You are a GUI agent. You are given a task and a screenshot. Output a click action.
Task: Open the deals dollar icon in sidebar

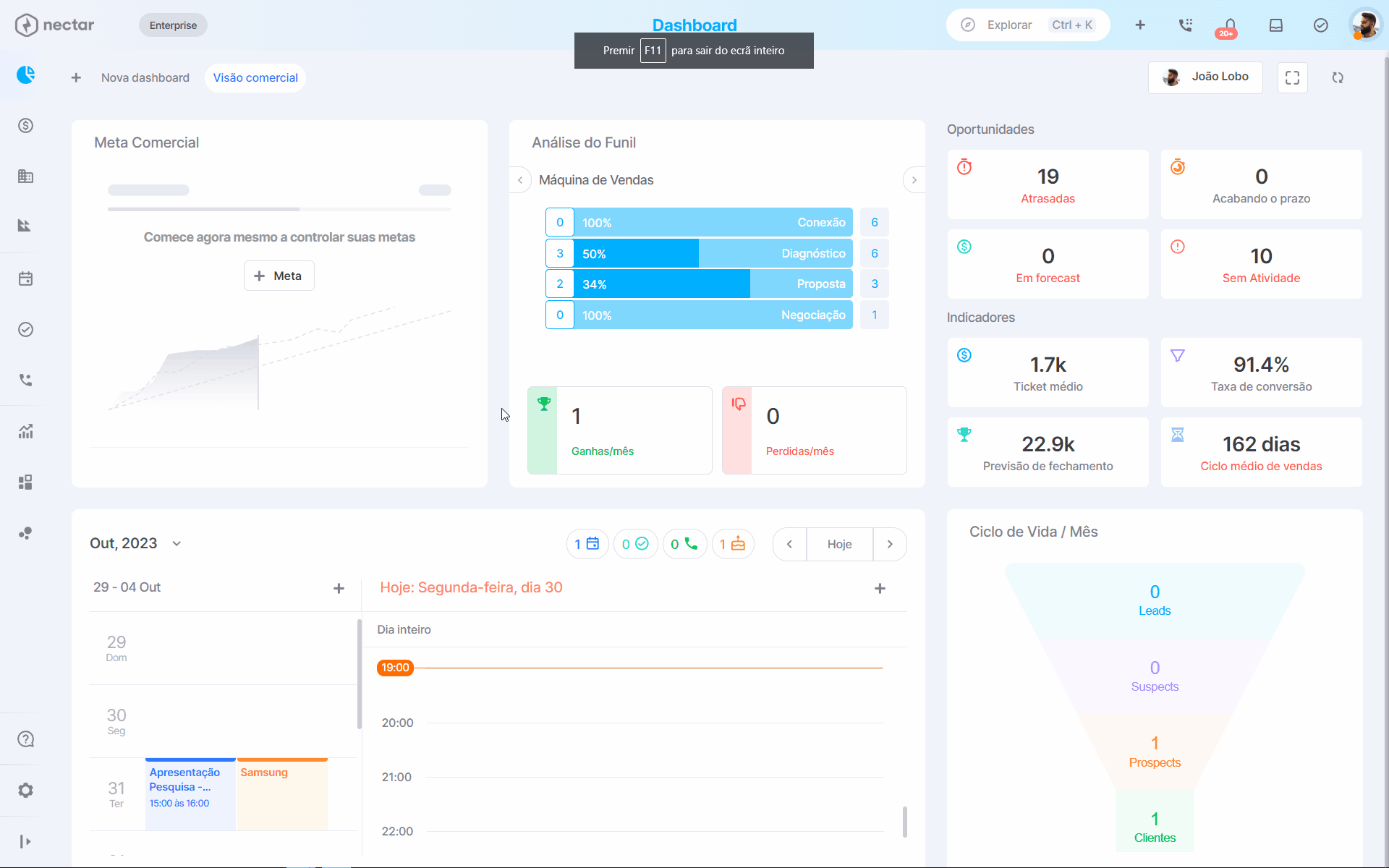pos(26,126)
